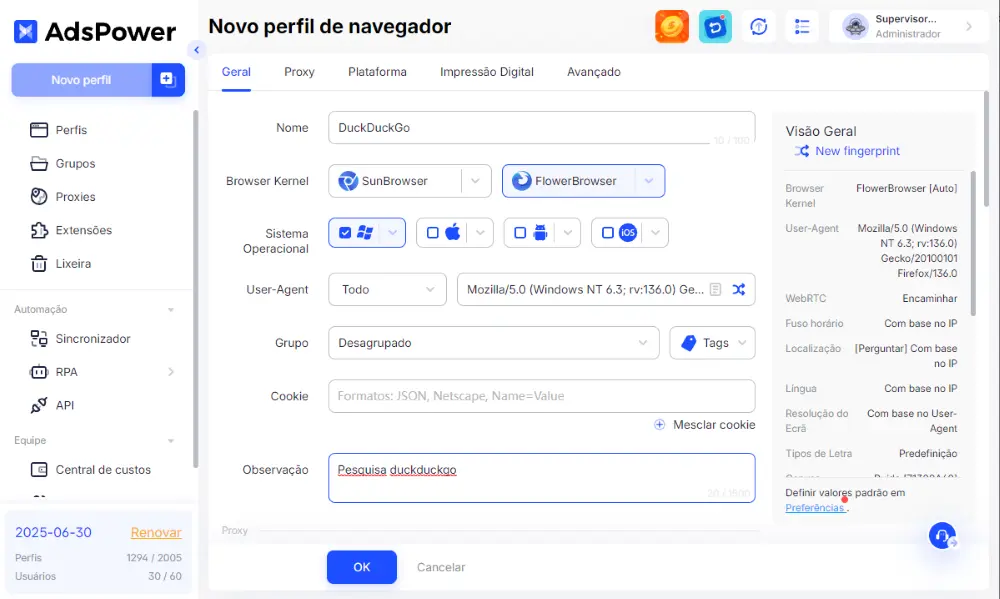Image resolution: width=1000 pixels, height=599 pixels.
Task: Open API plug icon entry
Action: point(39,405)
